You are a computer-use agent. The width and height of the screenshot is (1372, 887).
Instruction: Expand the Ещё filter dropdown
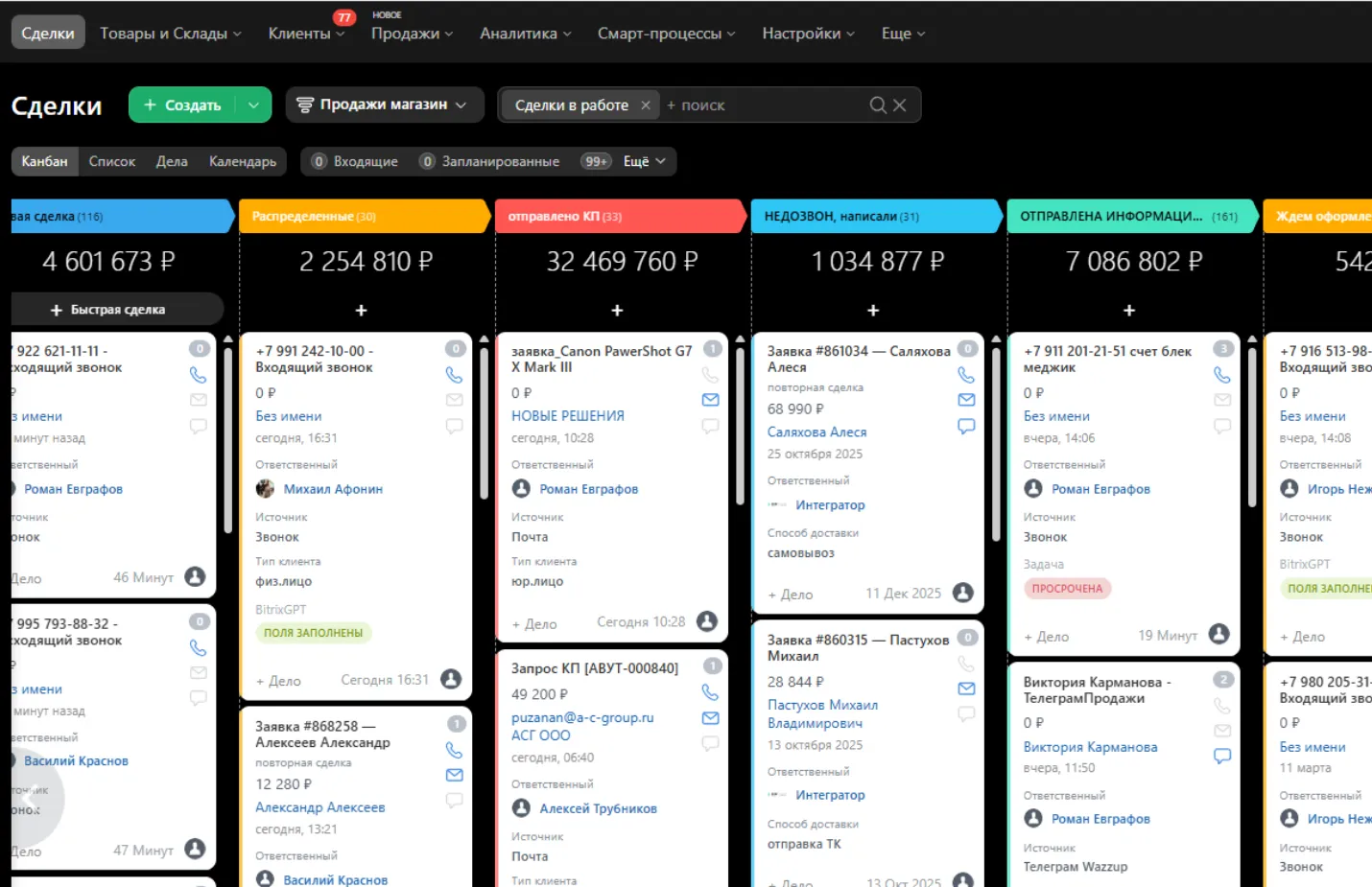coord(645,161)
